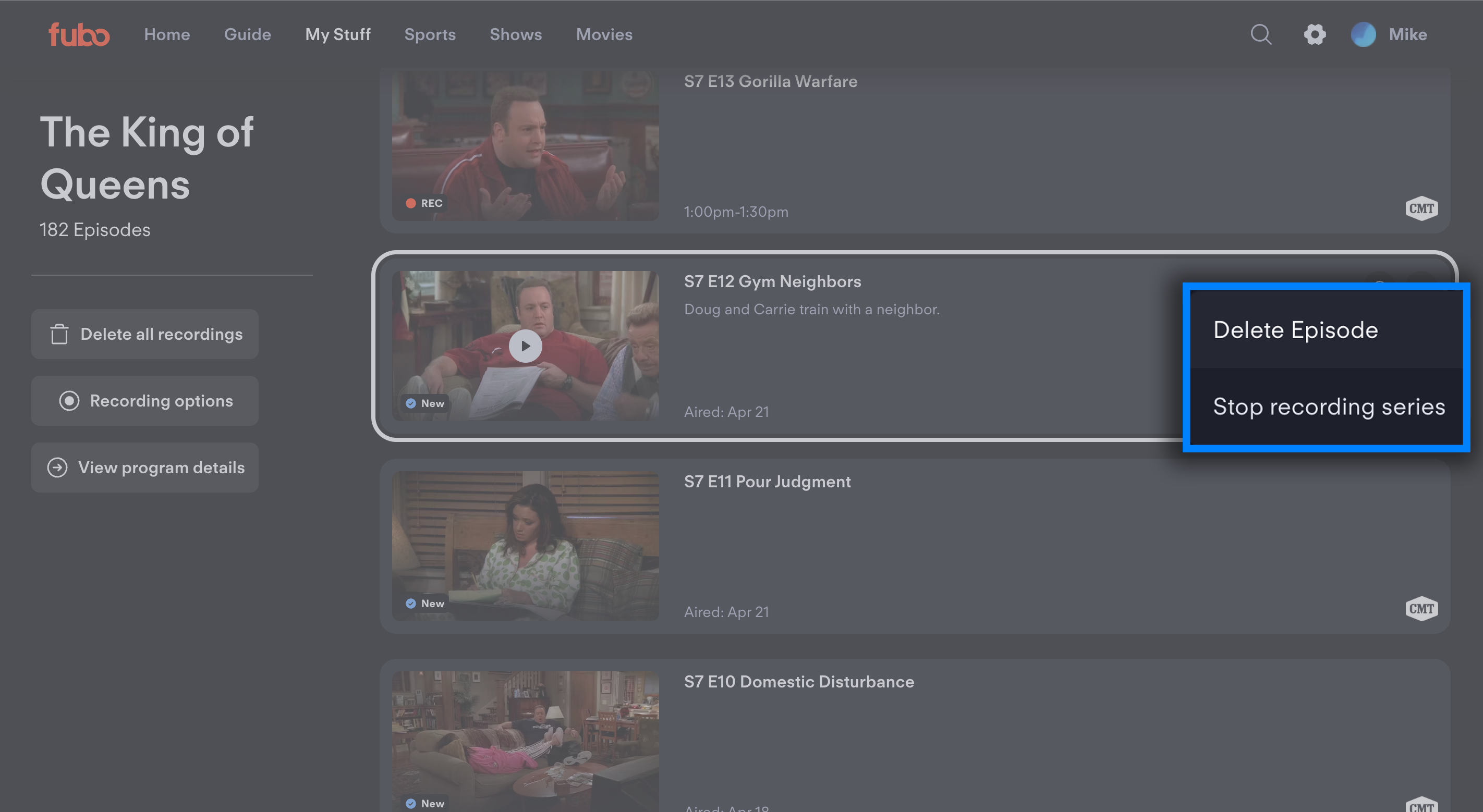The width and height of the screenshot is (1483, 812).
Task: Navigate to the Home tab
Action: coord(167,34)
